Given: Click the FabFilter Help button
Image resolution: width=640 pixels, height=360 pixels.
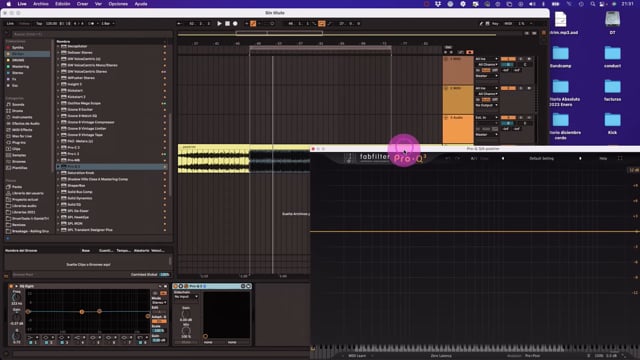Looking at the screenshot, I should [x=603, y=158].
